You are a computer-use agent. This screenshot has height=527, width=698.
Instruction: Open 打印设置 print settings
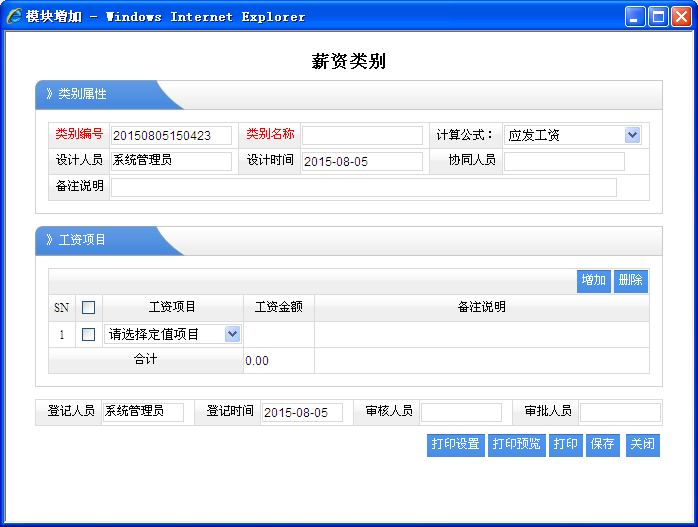[x=455, y=445]
